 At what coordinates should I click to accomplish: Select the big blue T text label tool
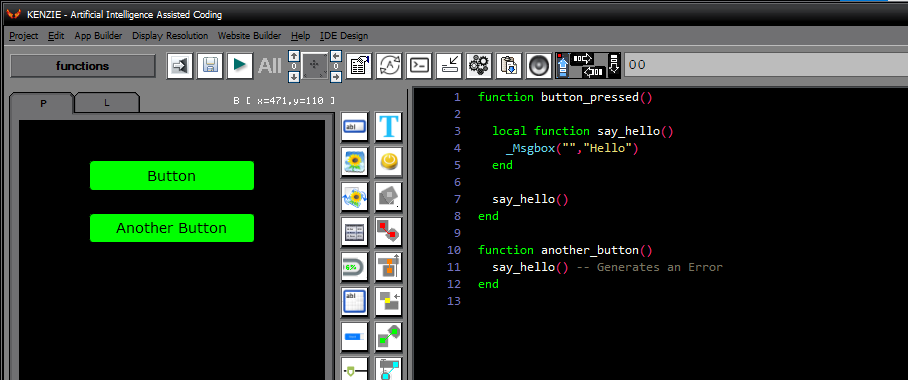389,127
